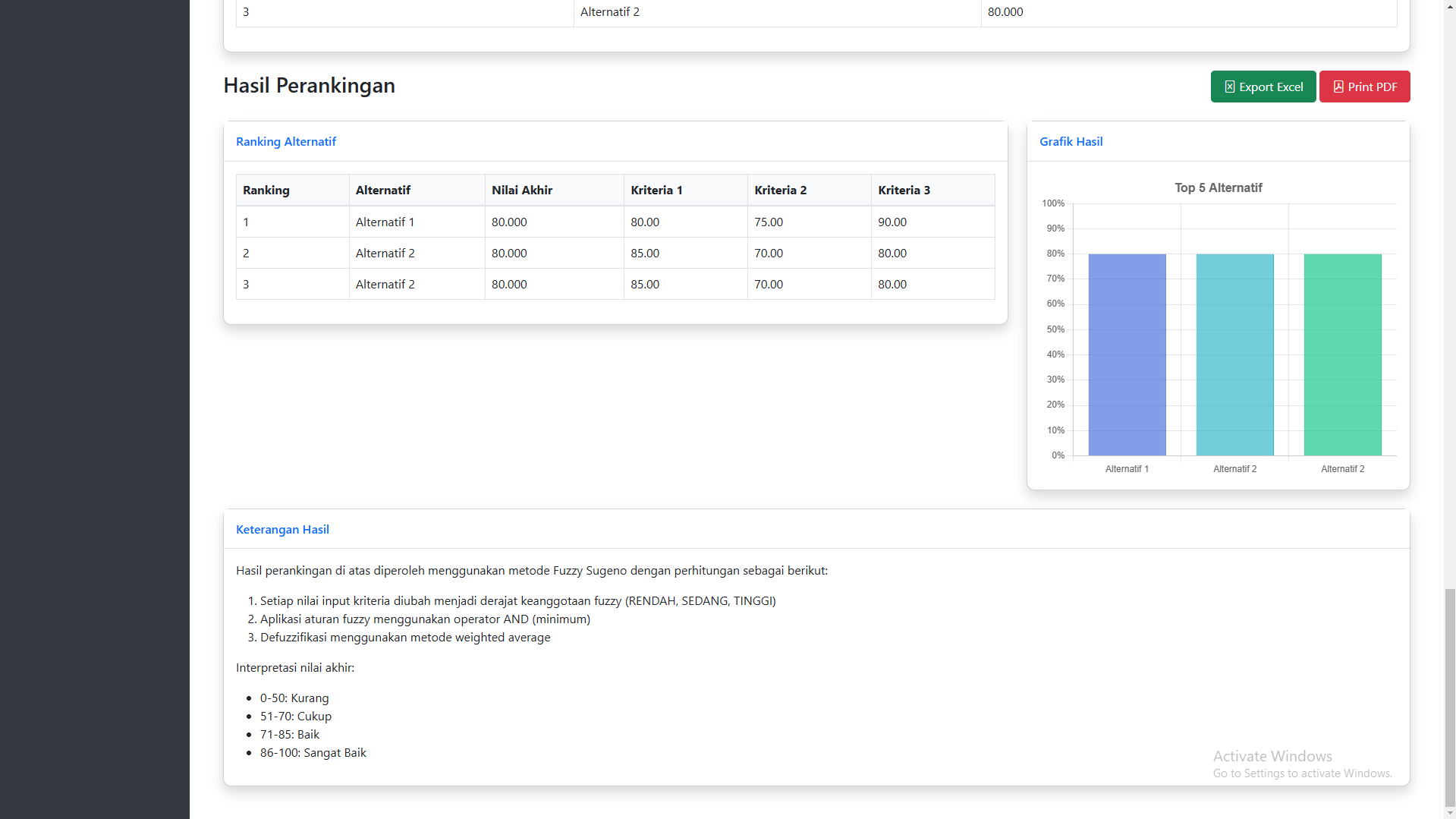The height and width of the screenshot is (819, 1456).
Task: Click the Excel file icon in Export button
Action: click(1230, 87)
